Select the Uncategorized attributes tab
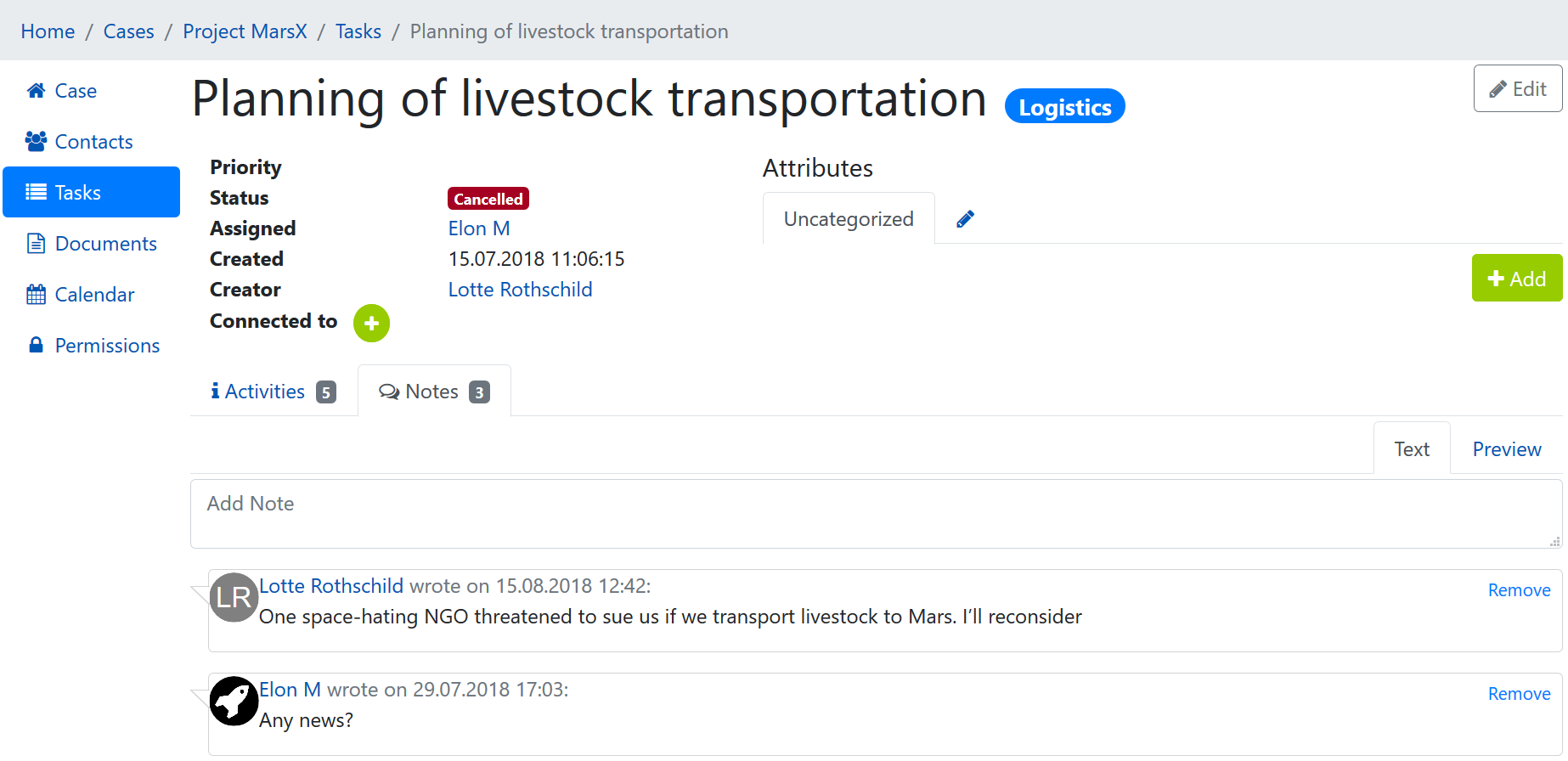 pos(849,219)
